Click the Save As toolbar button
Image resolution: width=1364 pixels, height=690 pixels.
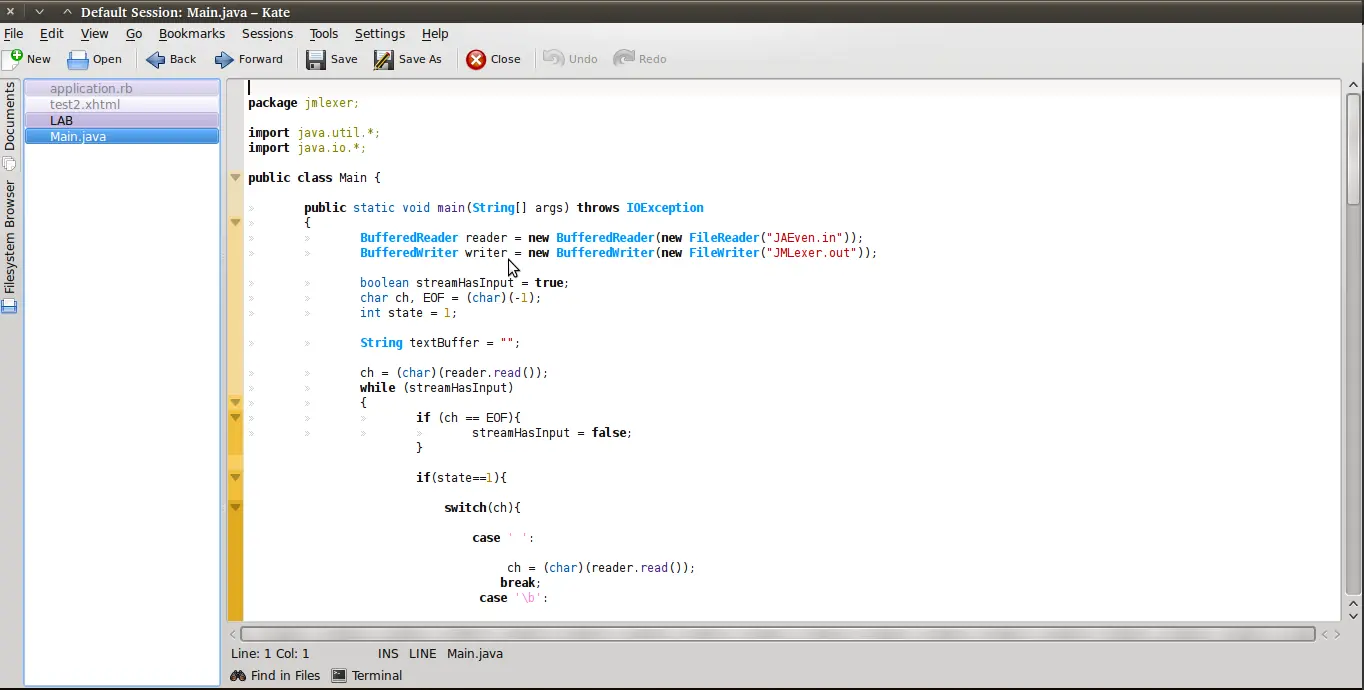[x=408, y=59]
